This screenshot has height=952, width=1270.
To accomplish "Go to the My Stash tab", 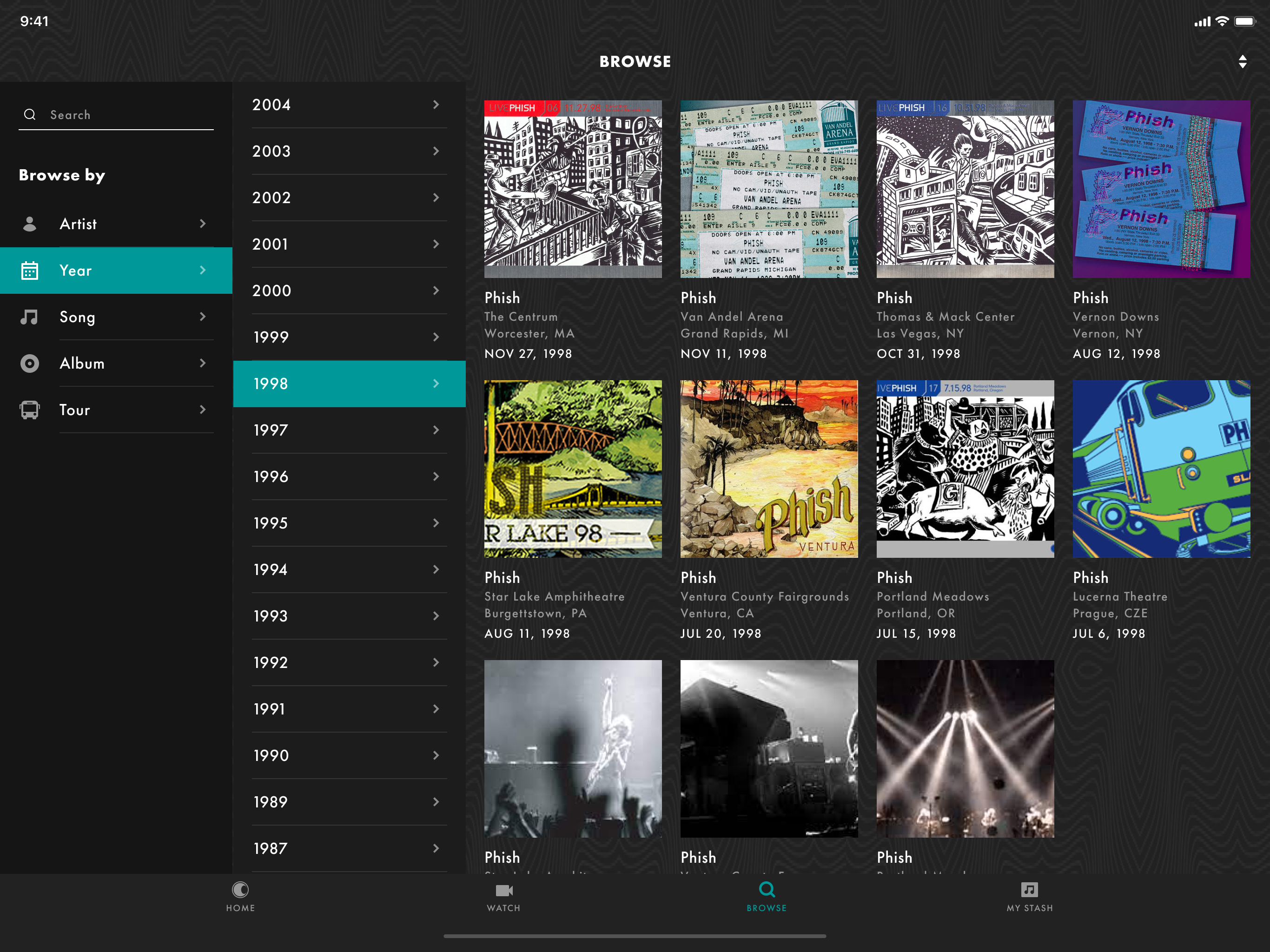I will click(1029, 896).
